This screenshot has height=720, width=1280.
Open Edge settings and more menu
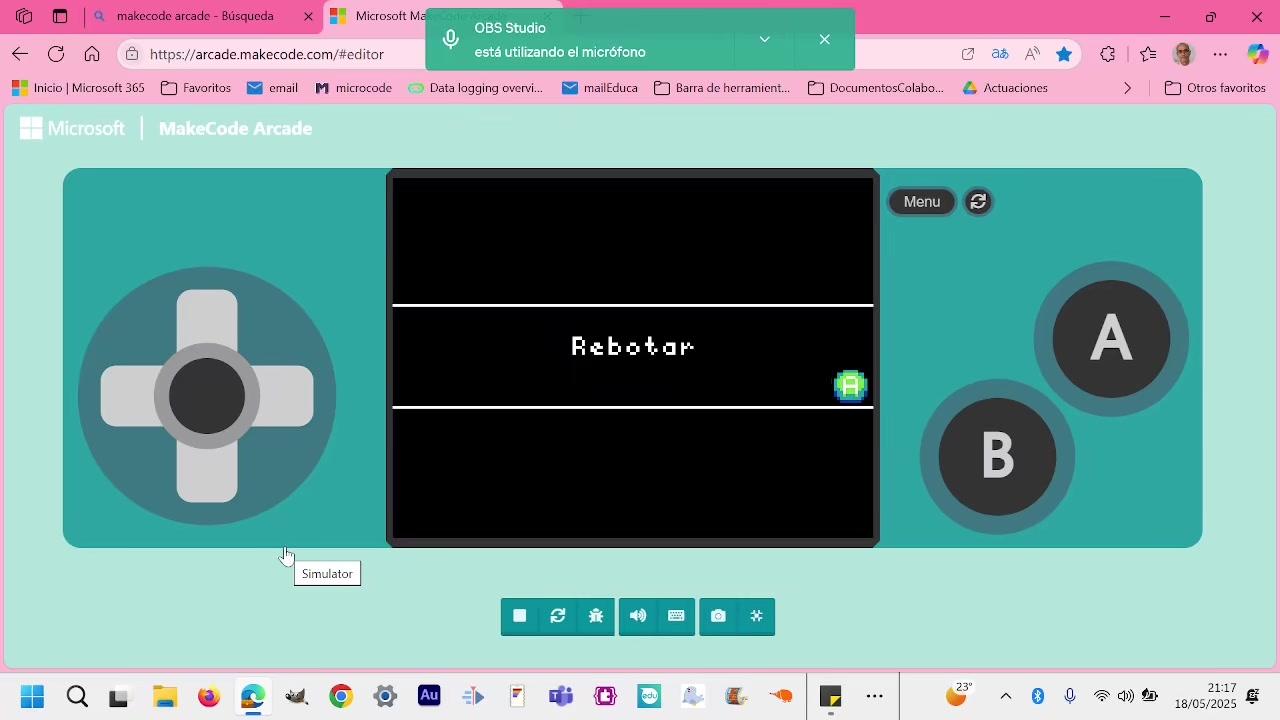[1220, 54]
